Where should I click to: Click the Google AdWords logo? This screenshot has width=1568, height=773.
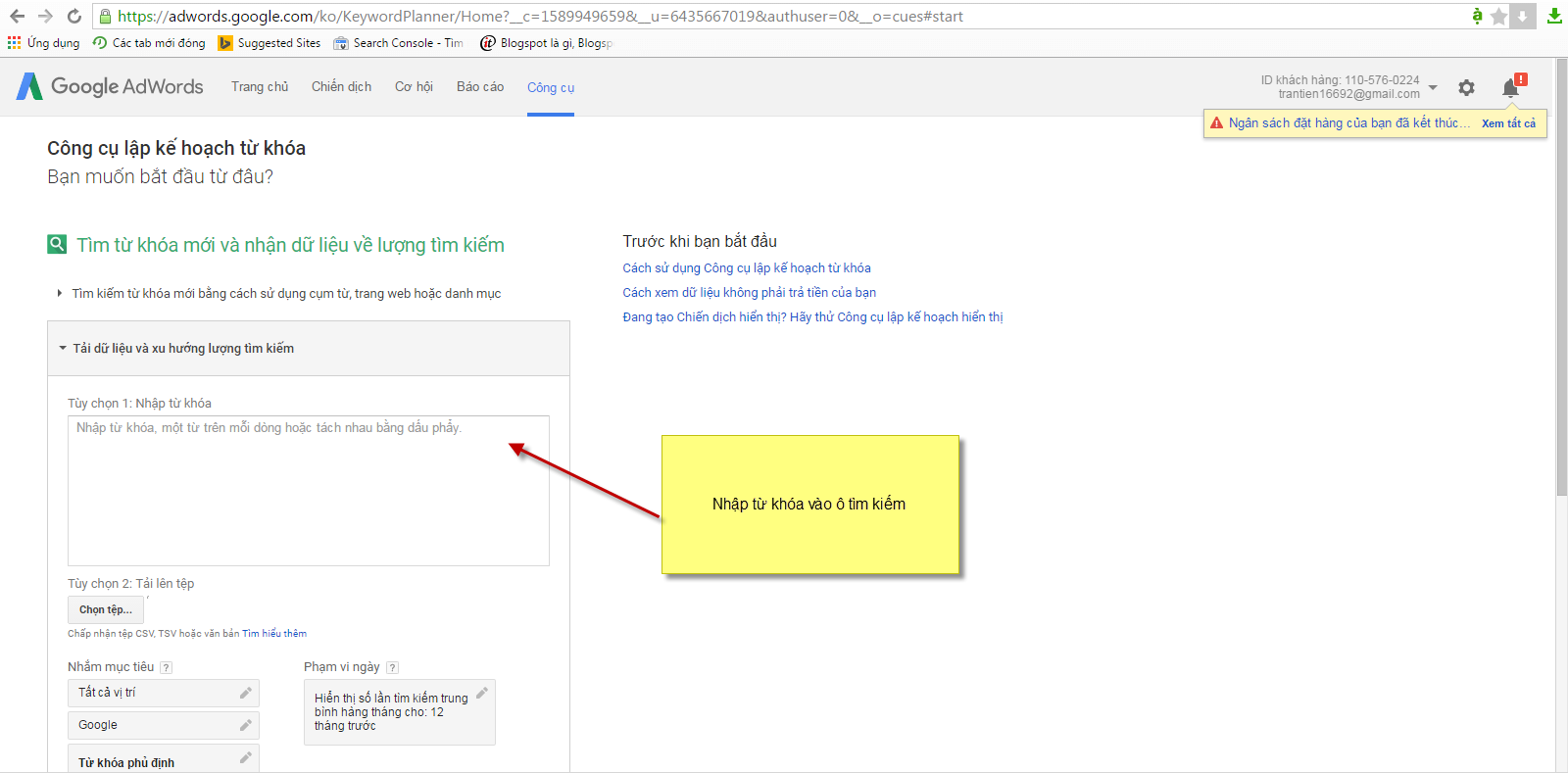click(x=110, y=86)
